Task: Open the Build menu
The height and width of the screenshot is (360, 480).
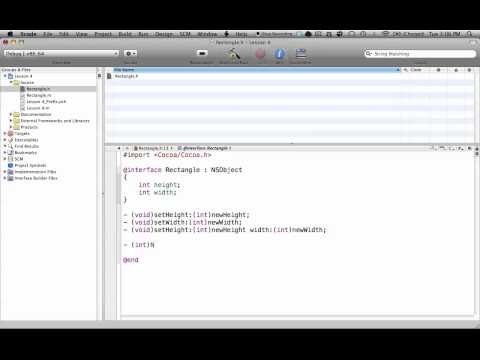Action: pos(125,34)
